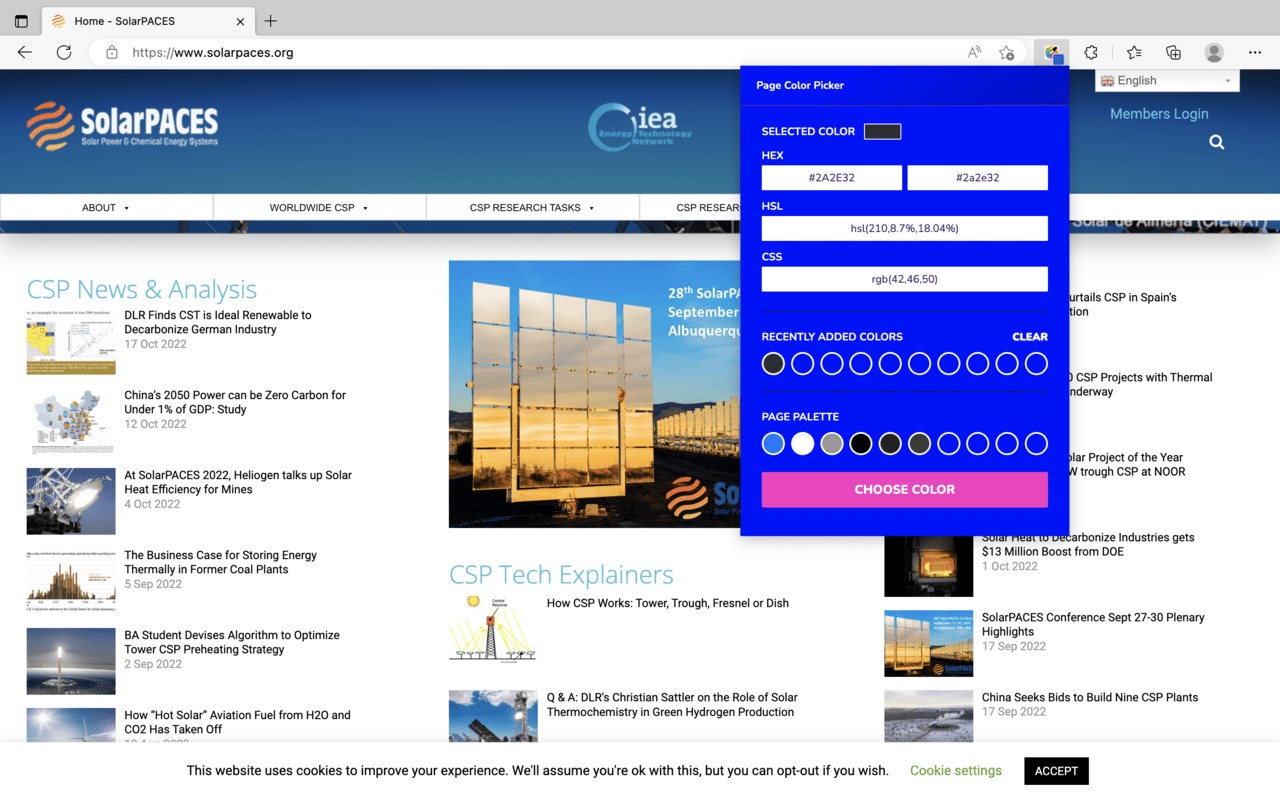1280x800 pixels.
Task: Click the Heliogen article thumbnail
Action: (x=71, y=502)
